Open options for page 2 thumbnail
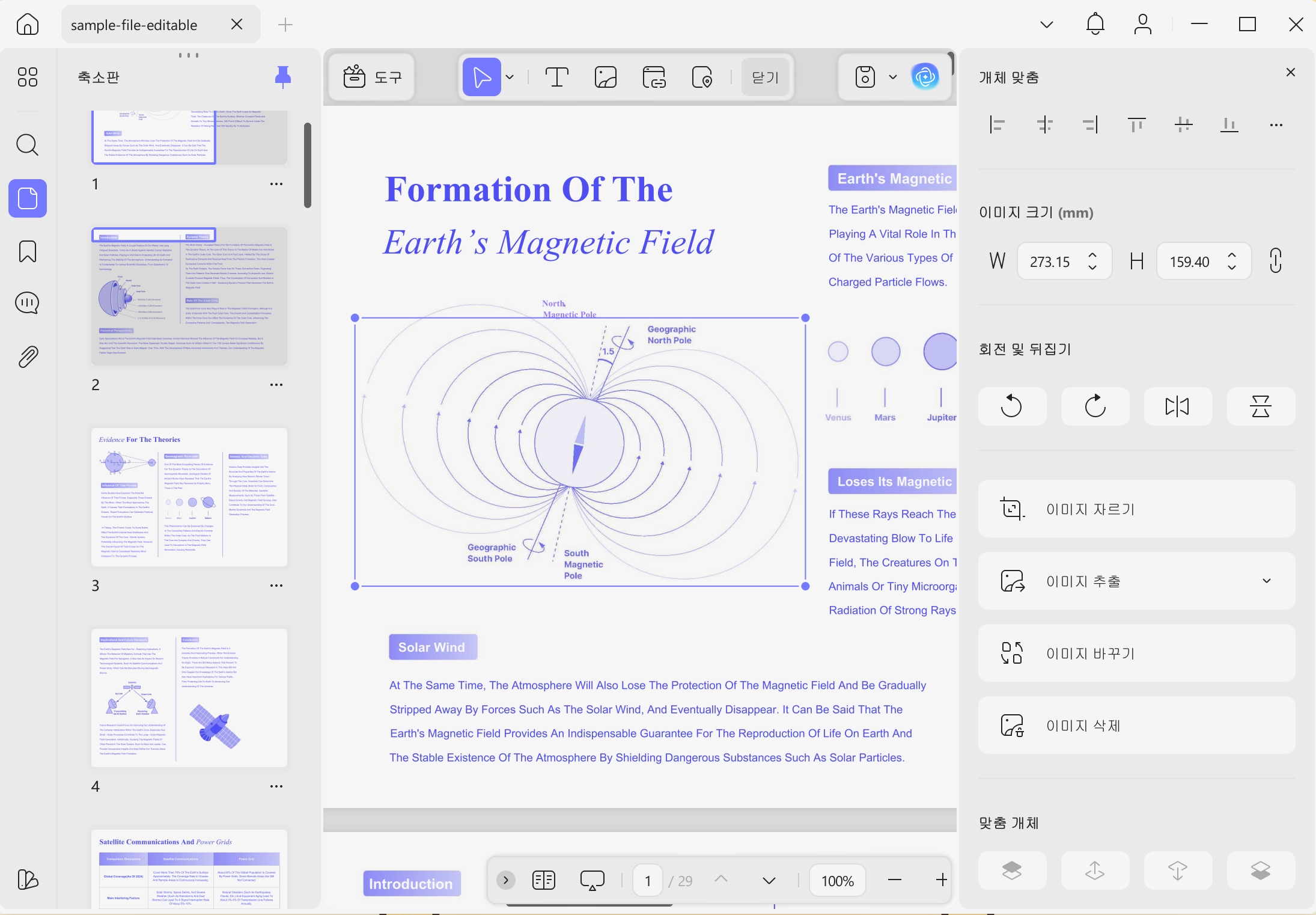The height and width of the screenshot is (915, 1316). 276,385
